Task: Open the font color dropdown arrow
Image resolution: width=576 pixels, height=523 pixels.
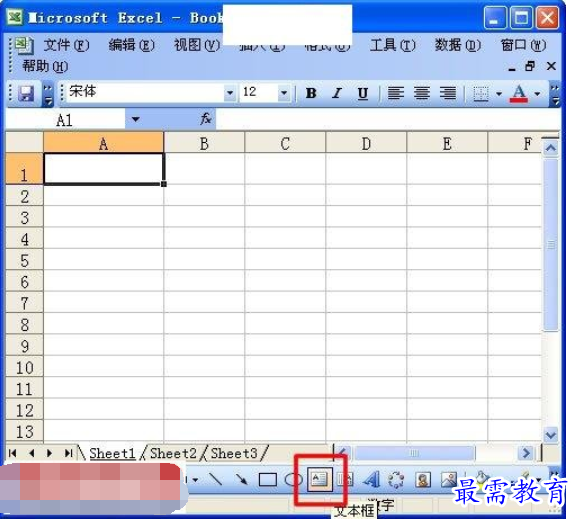Action: tap(537, 94)
